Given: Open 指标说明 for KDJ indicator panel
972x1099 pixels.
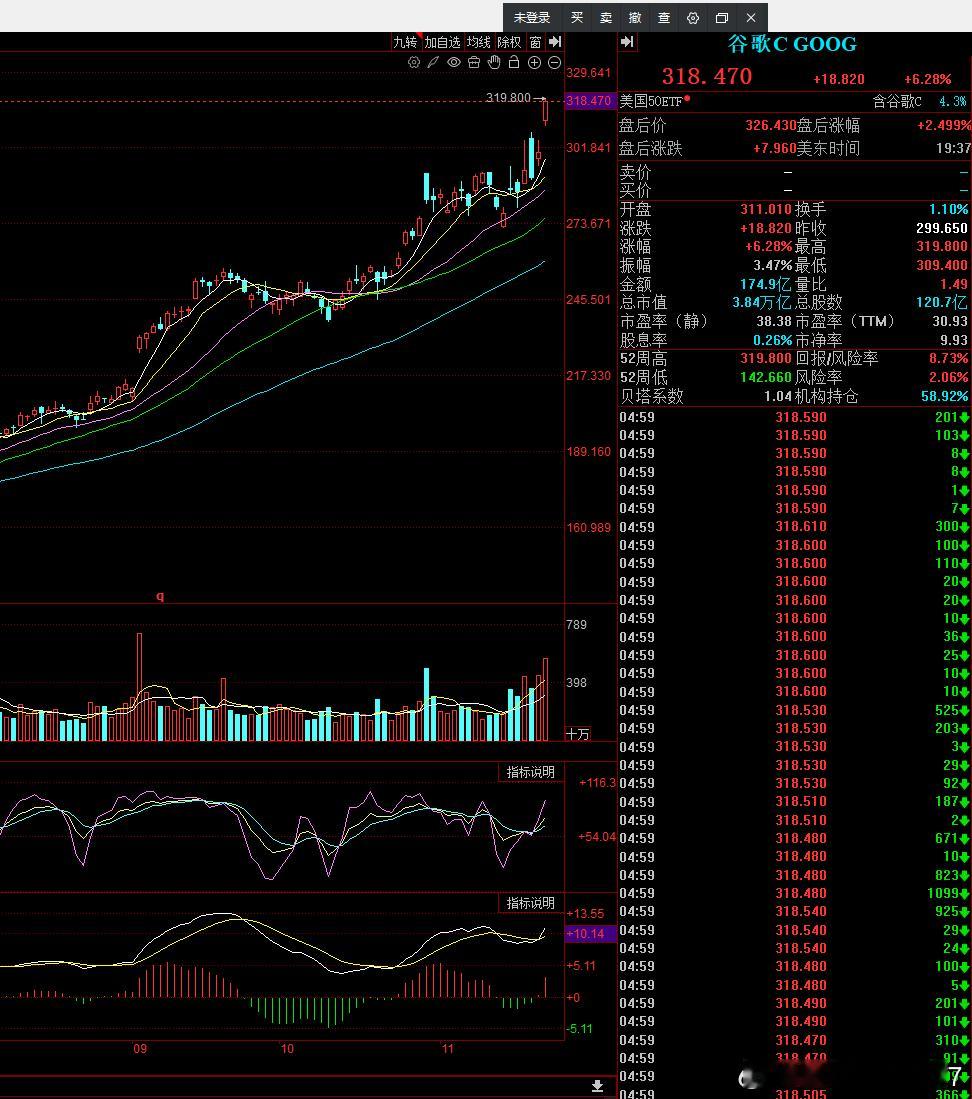Looking at the screenshot, I should click(x=531, y=772).
